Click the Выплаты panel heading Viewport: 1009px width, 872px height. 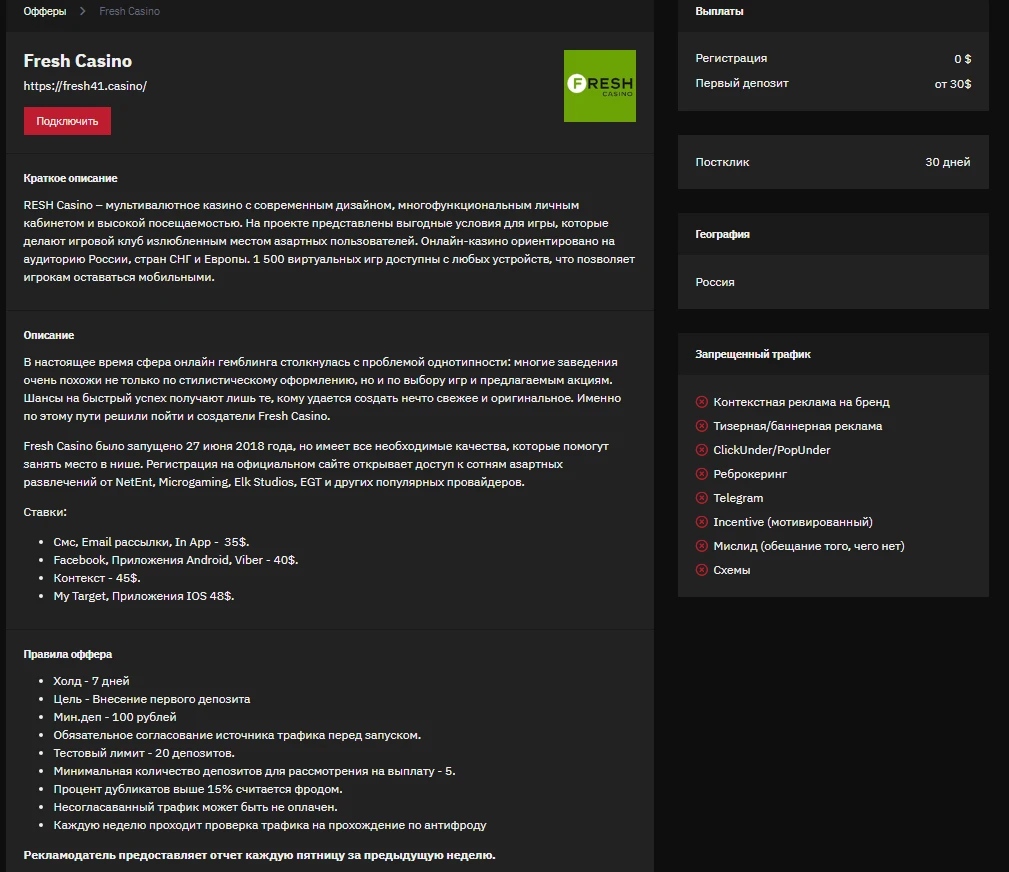[719, 11]
